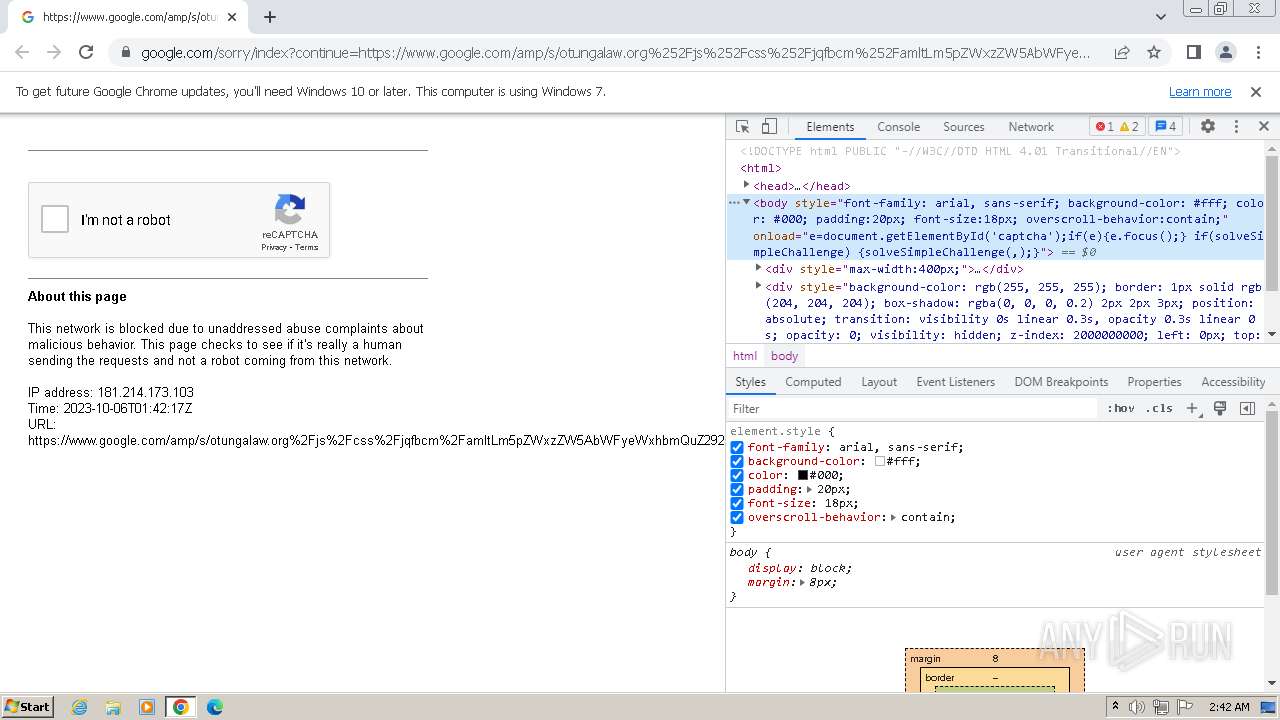This screenshot has width=1280, height=720.
Task: Open the Event Listeners tab
Action: tap(956, 382)
